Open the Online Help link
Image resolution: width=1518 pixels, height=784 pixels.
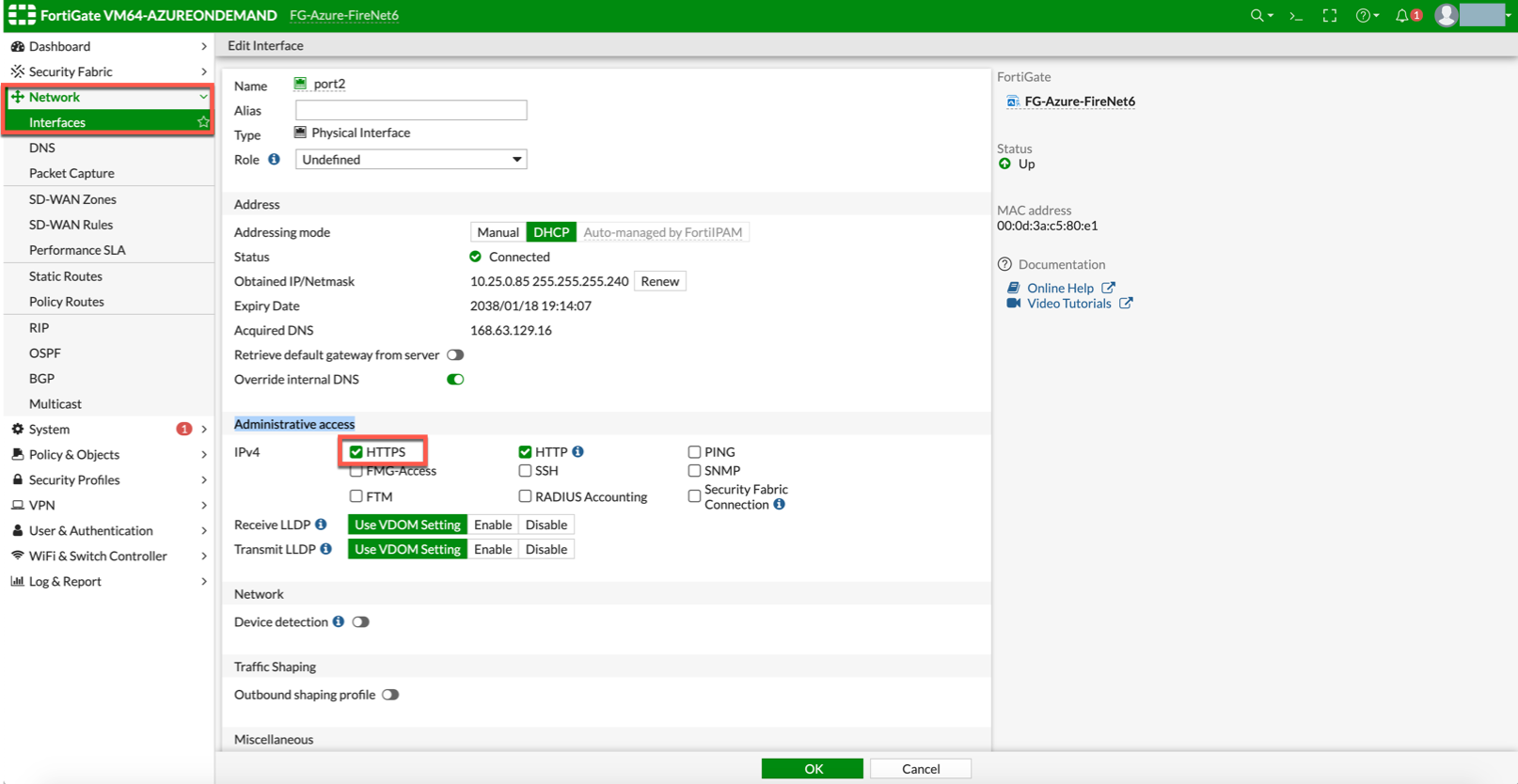1060,288
